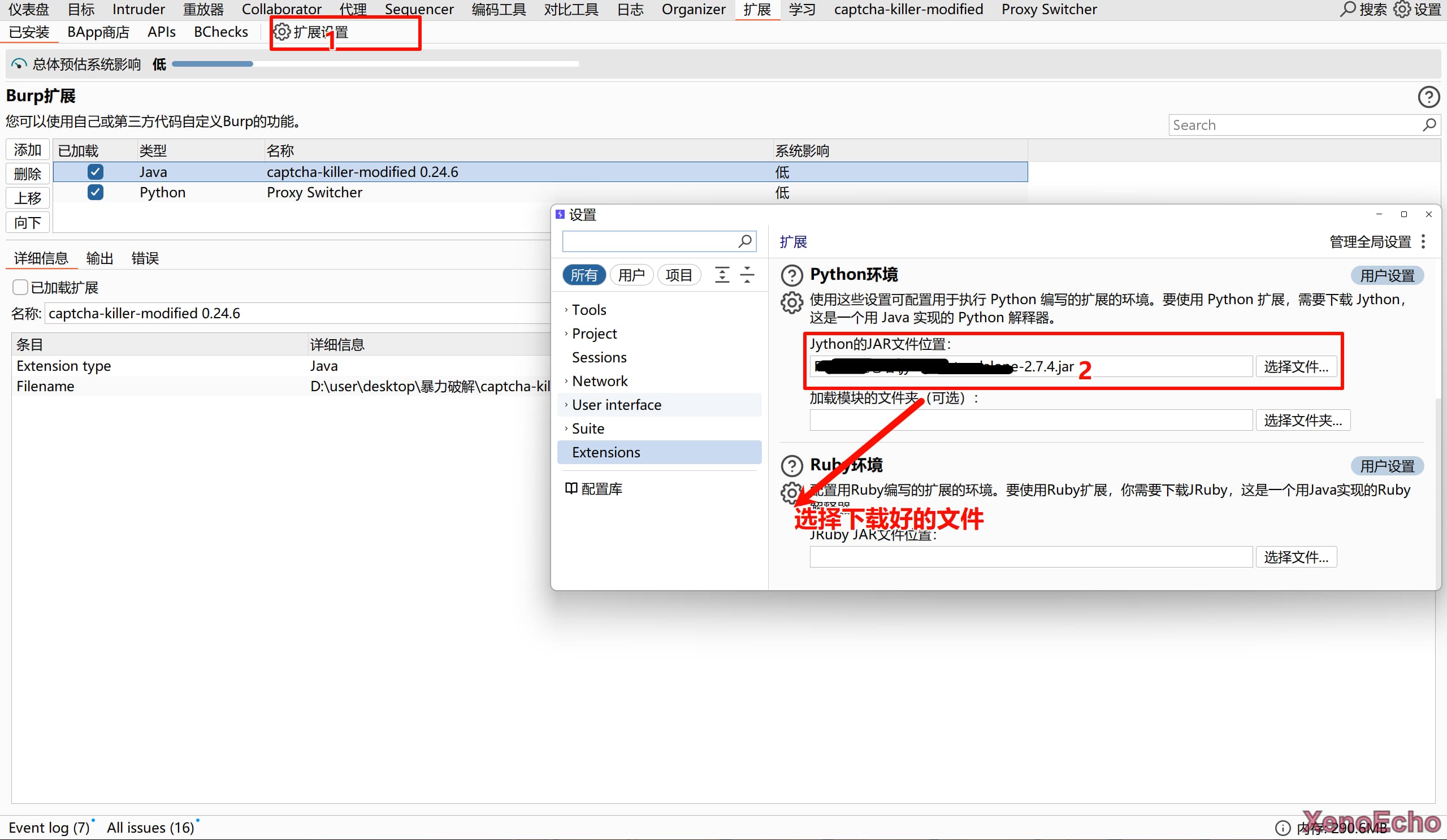Screen dimensions: 1447x840
Task: Click the Python environment help icon
Action: click(x=792, y=276)
